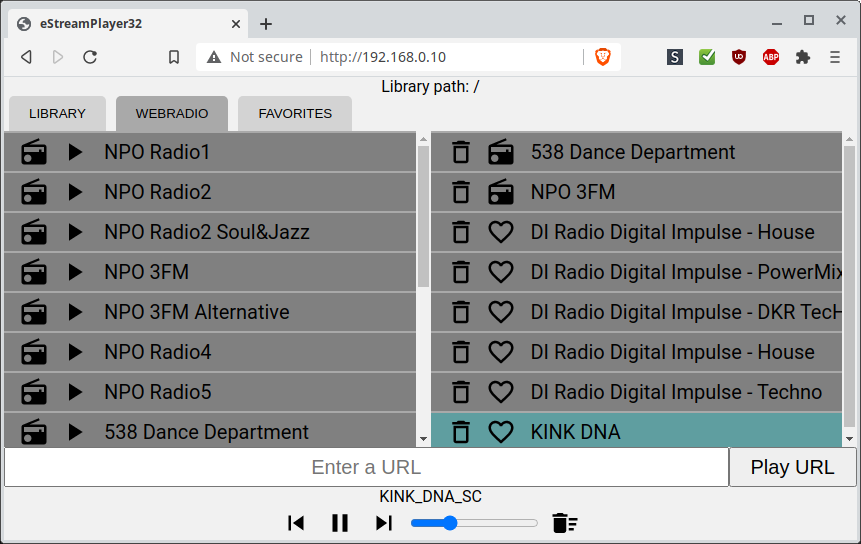Delete KINK DNA from the playlist

point(461,432)
